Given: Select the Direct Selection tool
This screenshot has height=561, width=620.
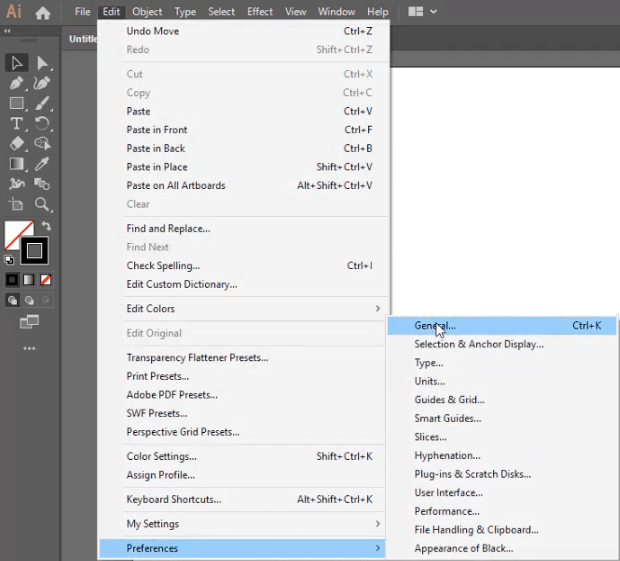Looking at the screenshot, I should 42,63.
